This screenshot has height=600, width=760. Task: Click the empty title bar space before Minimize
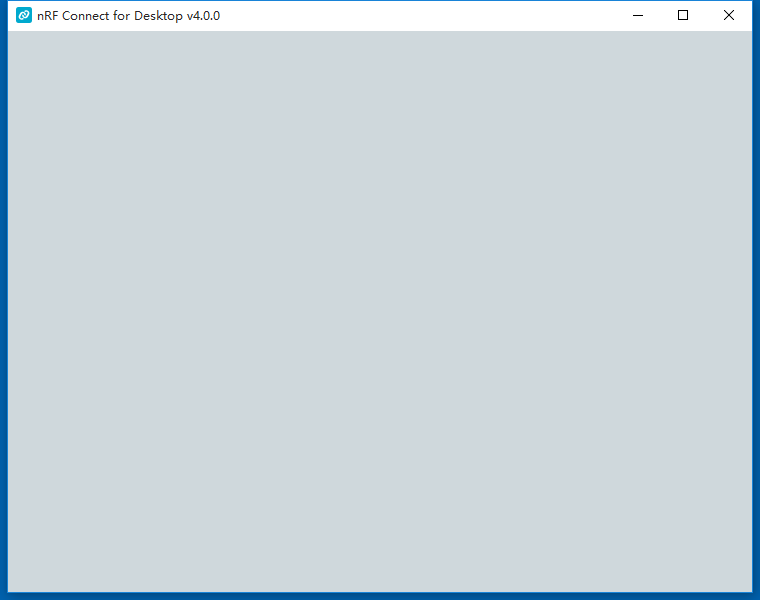point(420,16)
